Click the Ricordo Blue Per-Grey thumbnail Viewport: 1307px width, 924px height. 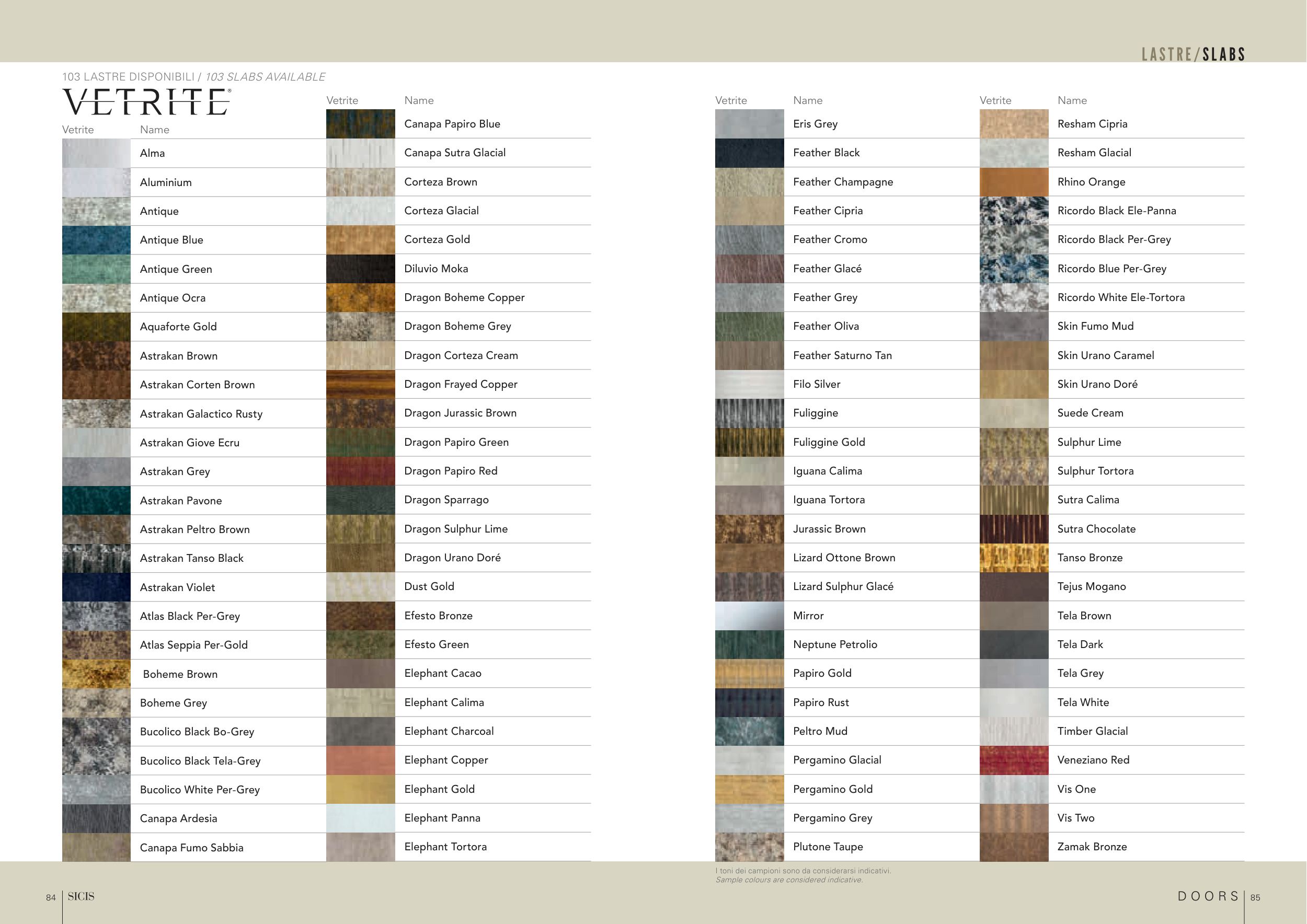[1013, 269]
